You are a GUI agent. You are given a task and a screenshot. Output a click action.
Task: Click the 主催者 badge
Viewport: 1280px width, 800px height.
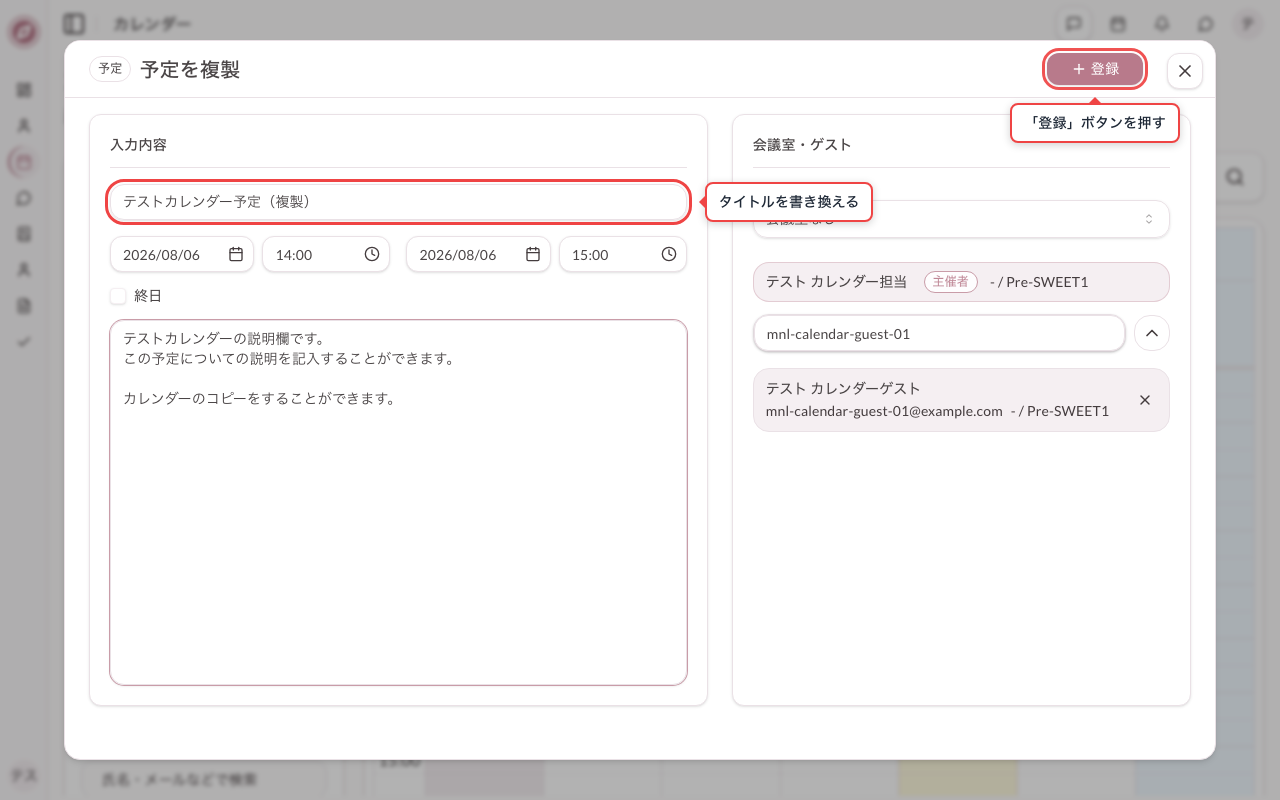(x=950, y=282)
